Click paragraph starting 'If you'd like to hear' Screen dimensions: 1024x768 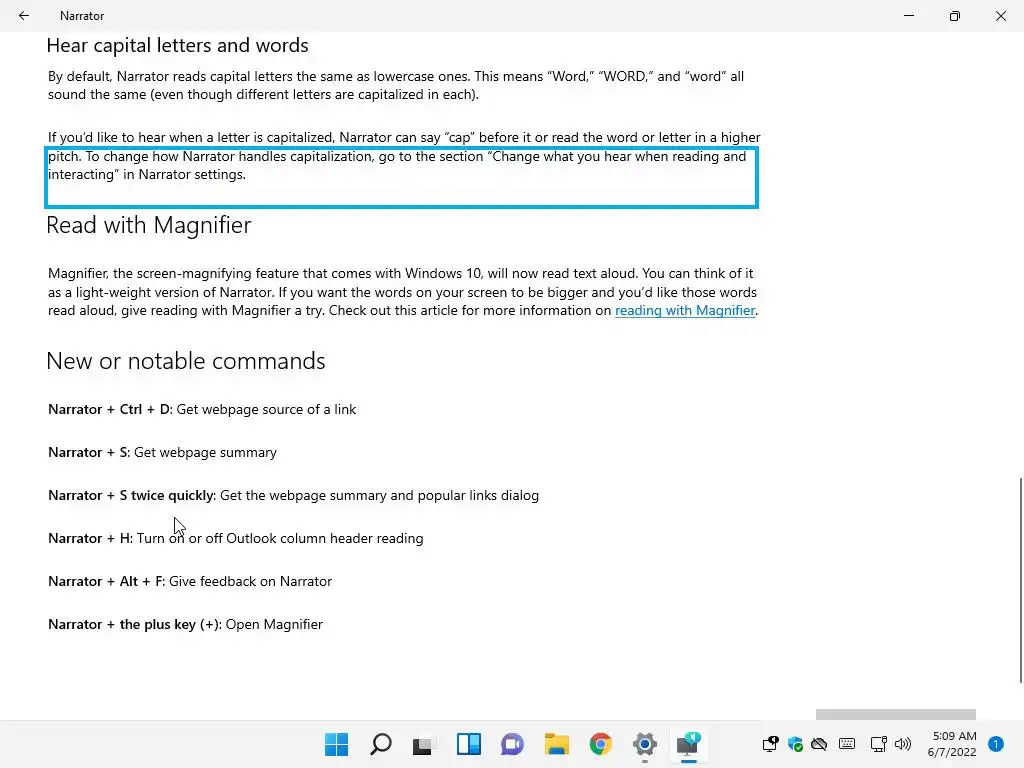click(x=404, y=156)
